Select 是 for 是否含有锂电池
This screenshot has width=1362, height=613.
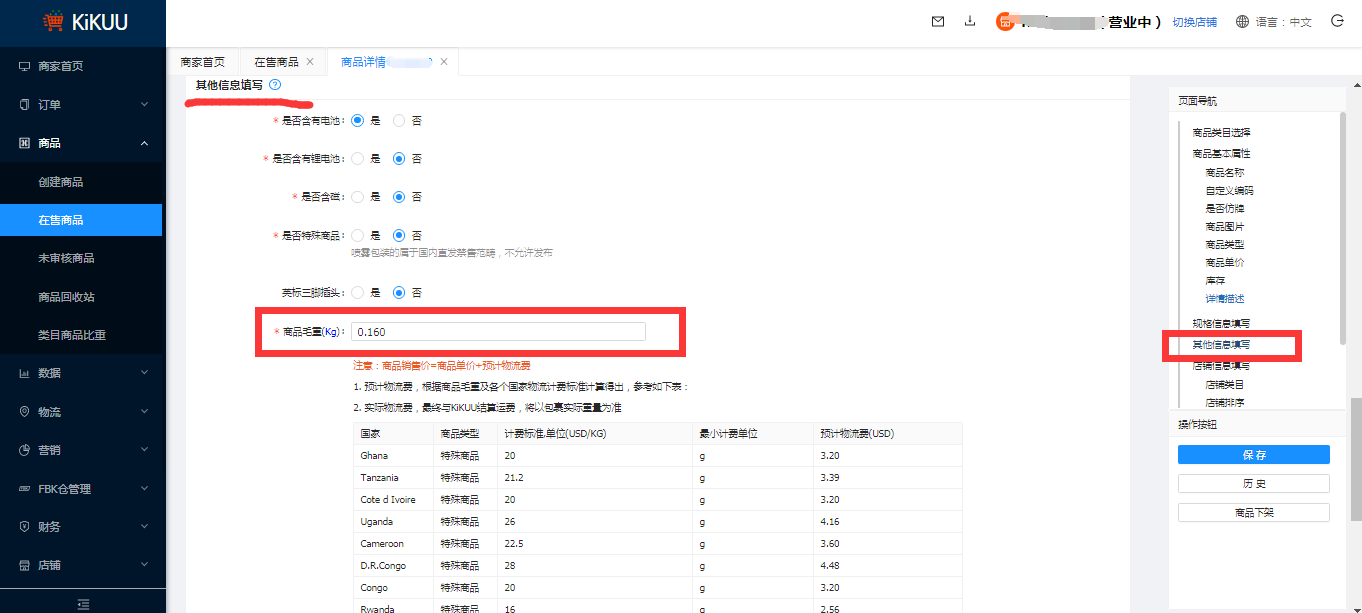[x=357, y=158]
